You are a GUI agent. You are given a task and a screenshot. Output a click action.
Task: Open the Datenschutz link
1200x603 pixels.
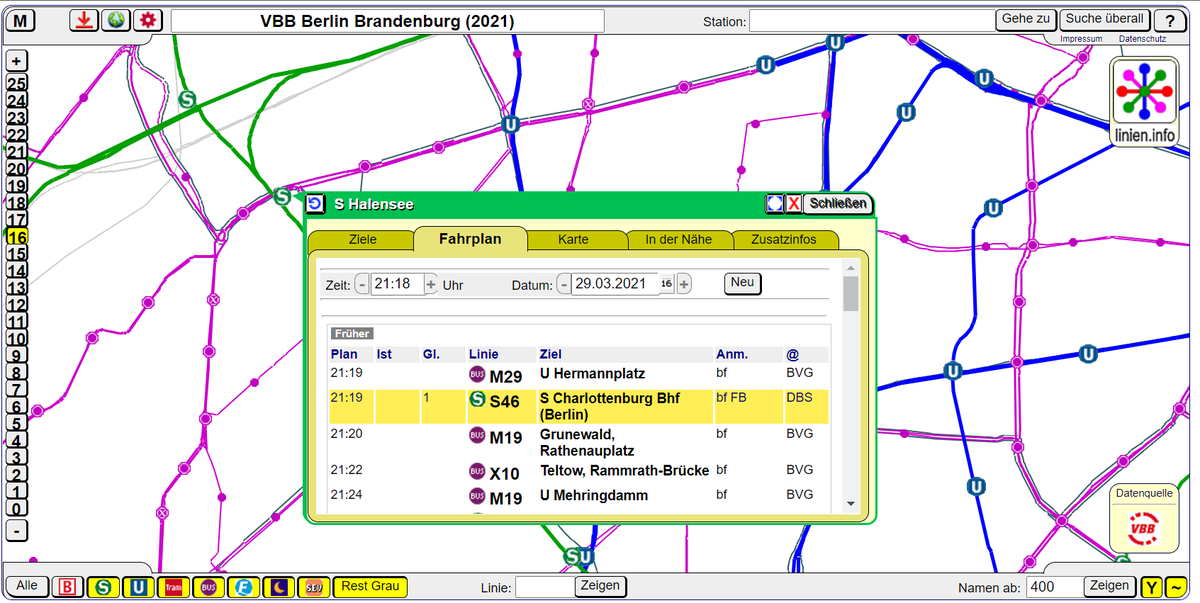[x=1142, y=39]
